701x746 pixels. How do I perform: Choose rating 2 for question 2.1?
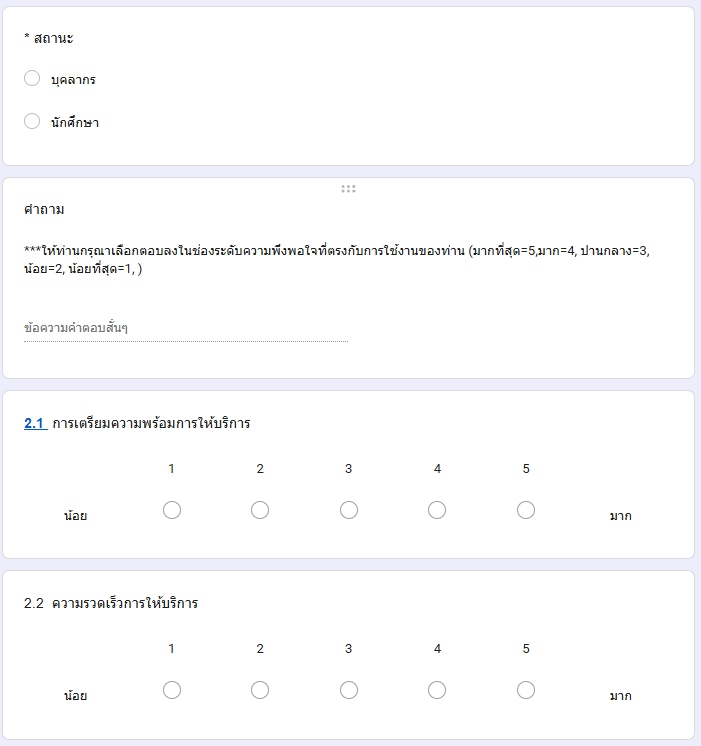(260, 510)
